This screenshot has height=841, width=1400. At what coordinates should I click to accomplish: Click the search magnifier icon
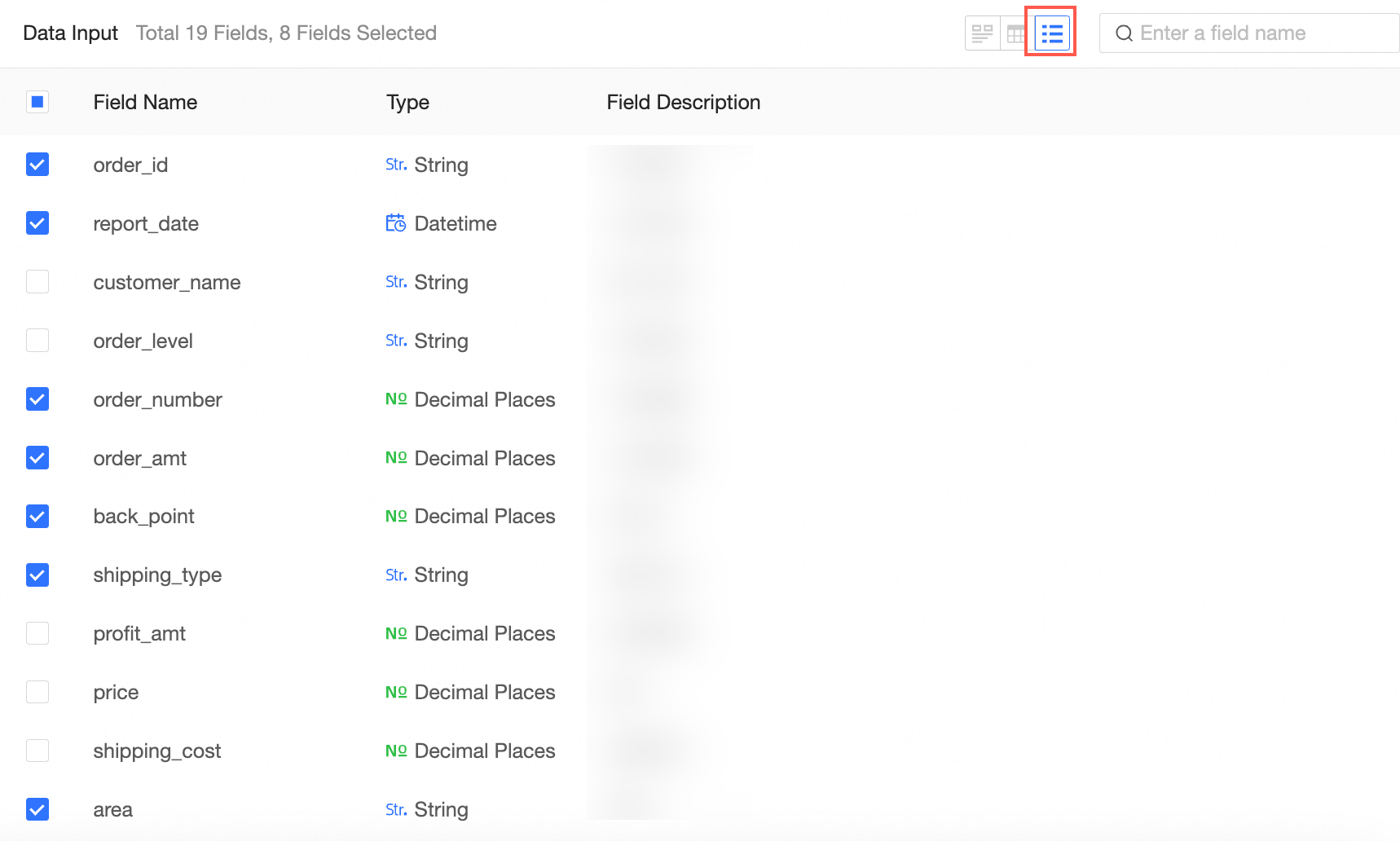point(1124,33)
